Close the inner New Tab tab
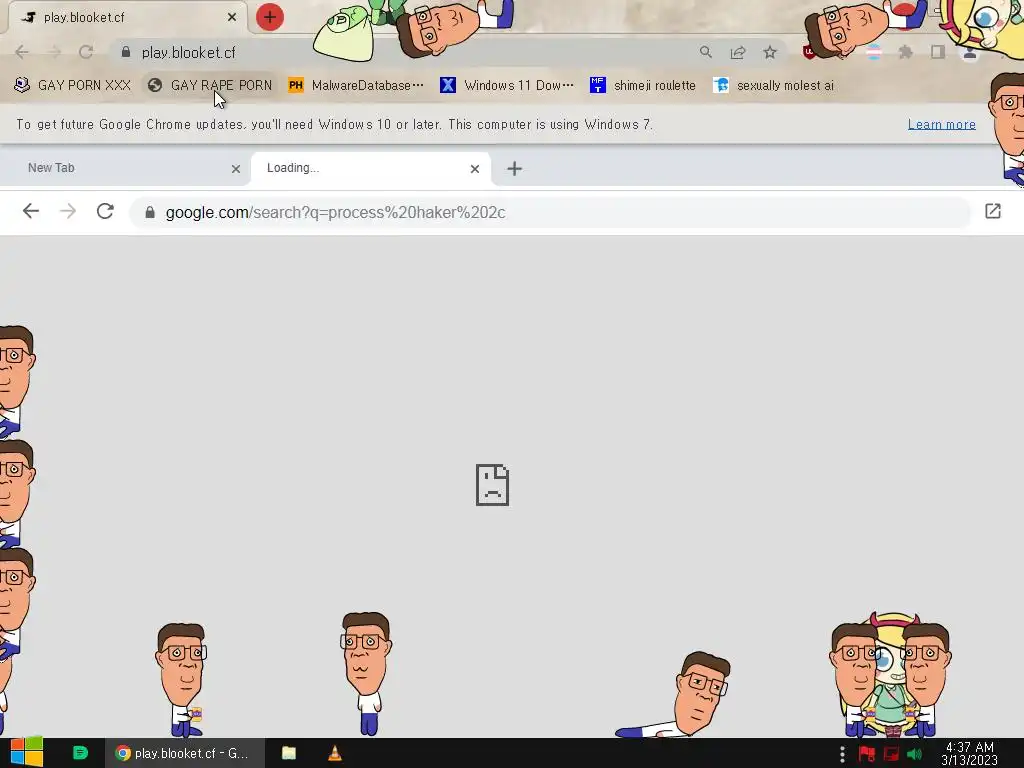Screen dimensions: 1024x768 (x=236, y=169)
